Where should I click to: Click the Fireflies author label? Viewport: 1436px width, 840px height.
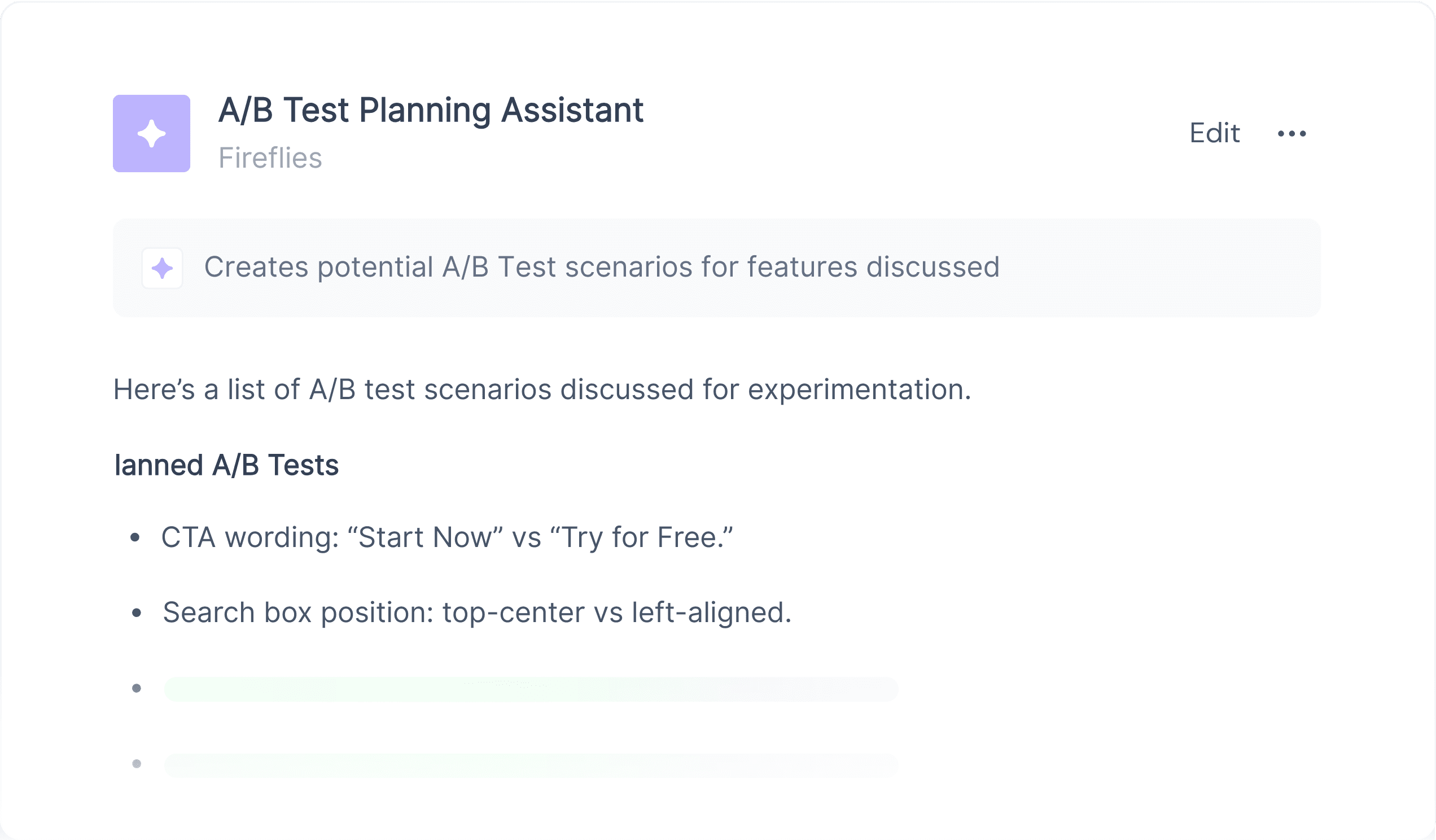coord(271,158)
